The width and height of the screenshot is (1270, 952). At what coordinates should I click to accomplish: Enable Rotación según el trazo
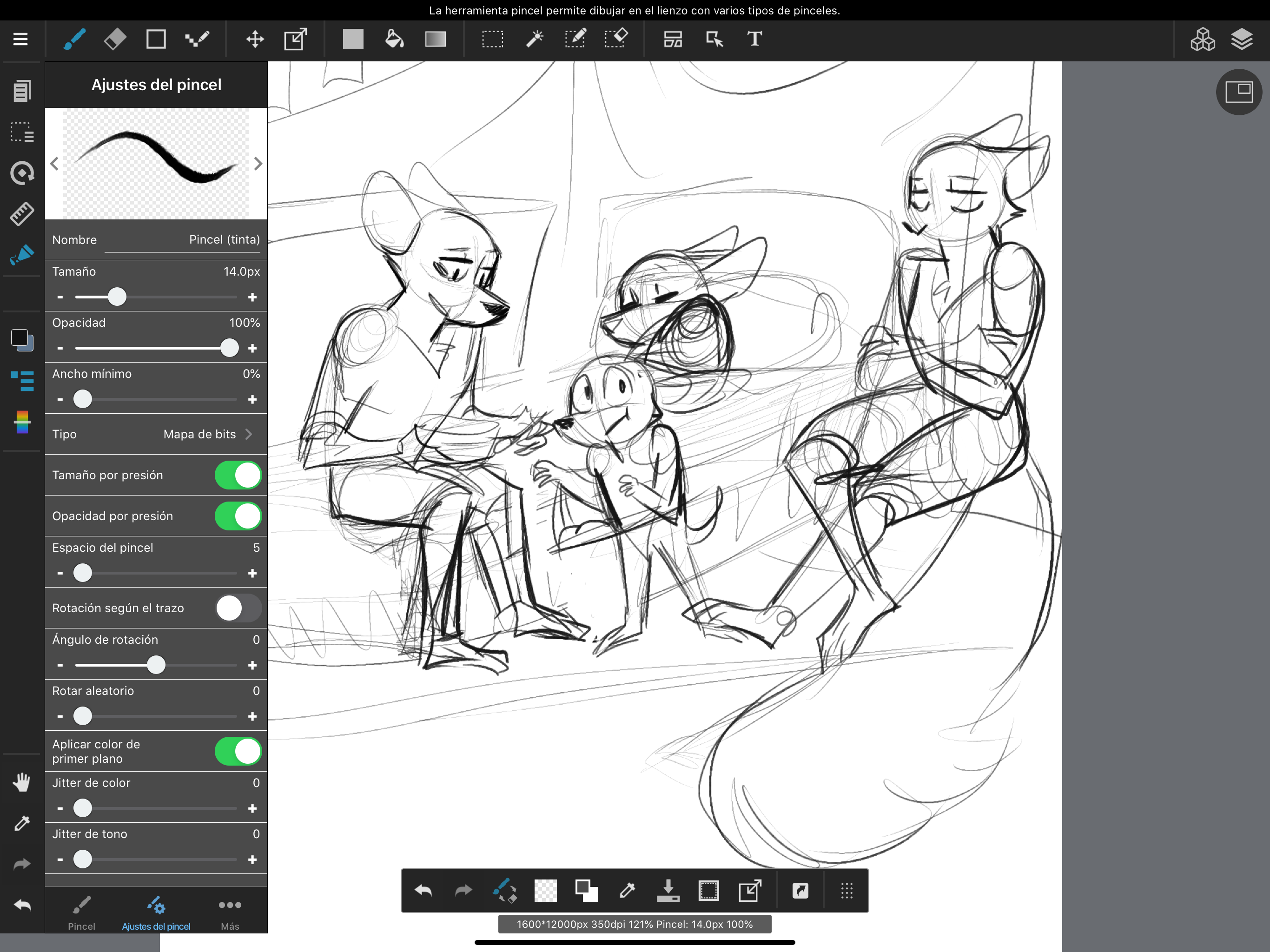point(238,608)
